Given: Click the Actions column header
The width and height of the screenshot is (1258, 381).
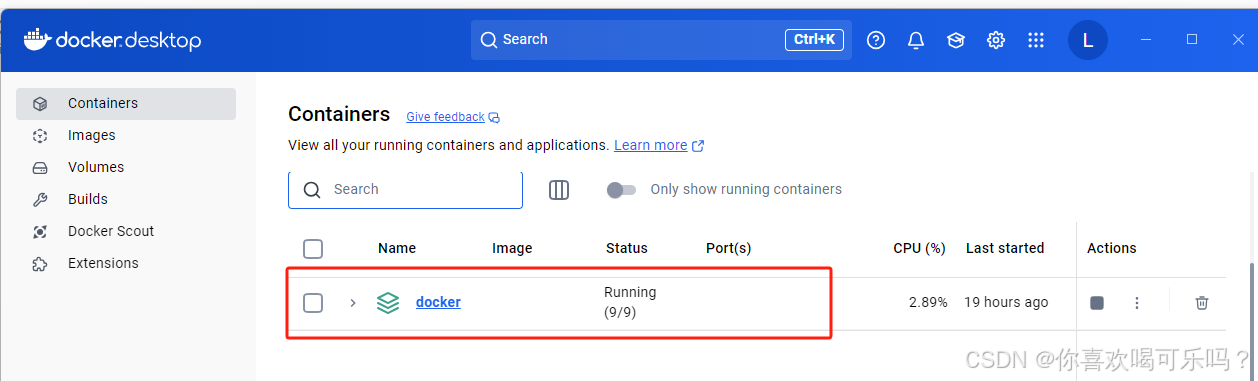Looking at the screenshot, I should point(1112,248).
